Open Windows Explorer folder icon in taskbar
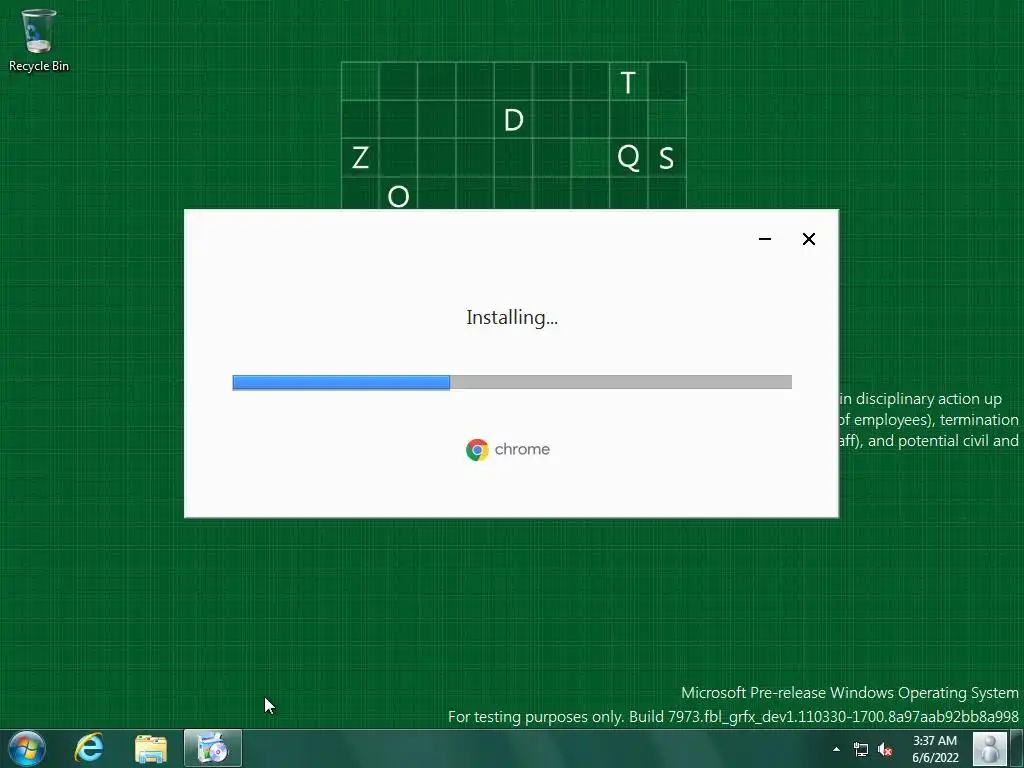The height and width of the screenshot is (768, 1024). 151,748
